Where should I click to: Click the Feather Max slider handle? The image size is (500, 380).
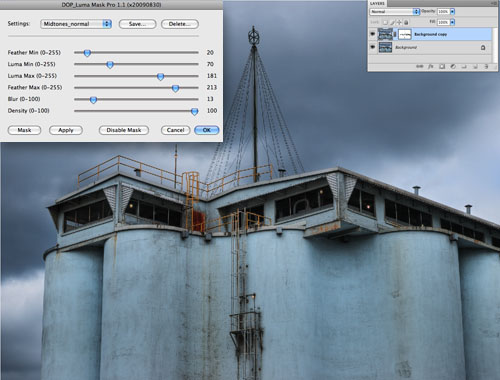[x=175, y=88]
